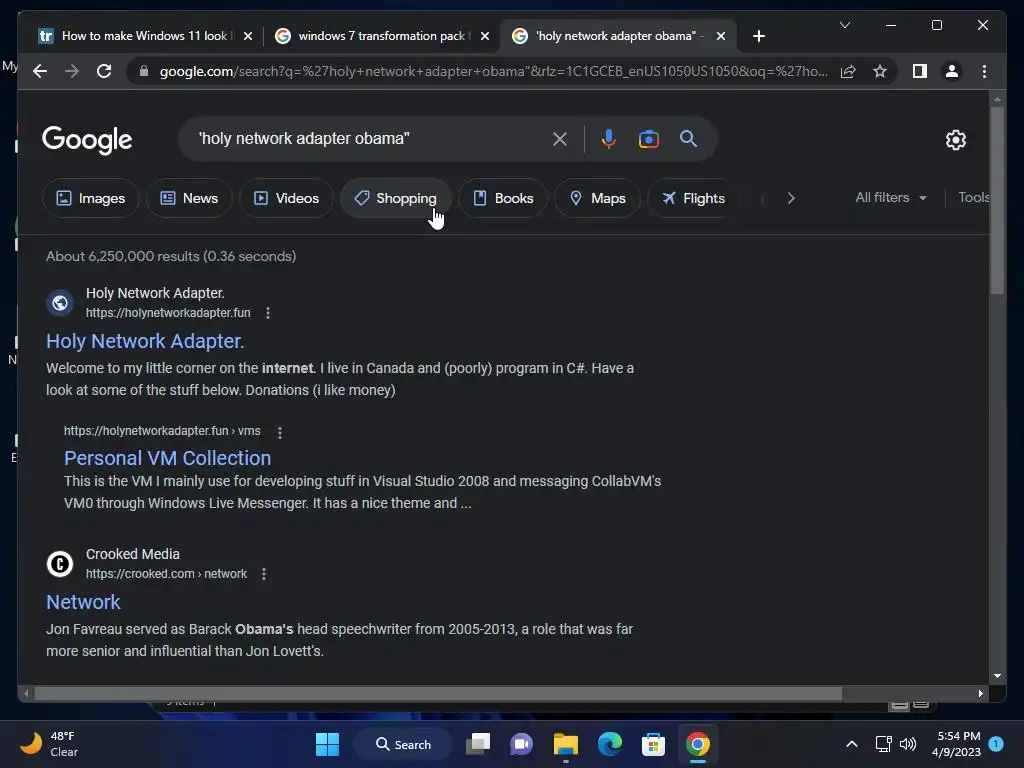Click the Chrome address bar URL
This screenshot has height=768, width=1024.
click(x=493, y=71)
